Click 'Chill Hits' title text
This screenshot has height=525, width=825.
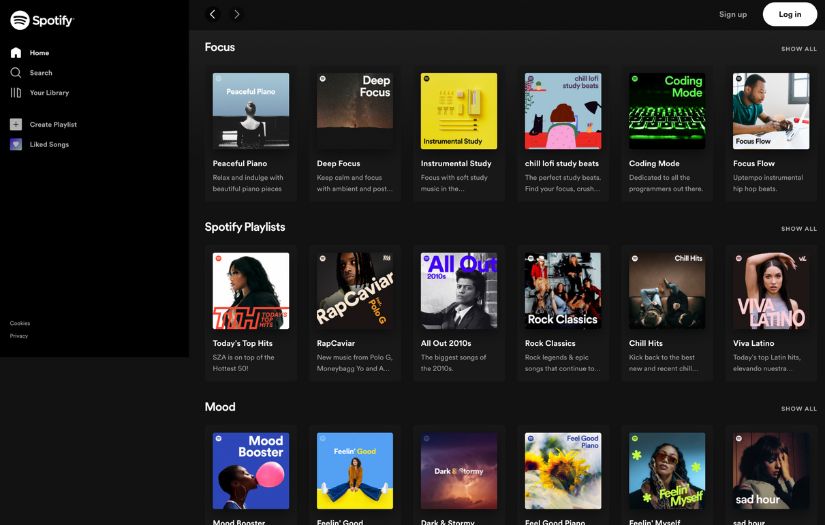click(x=646, y=344)
